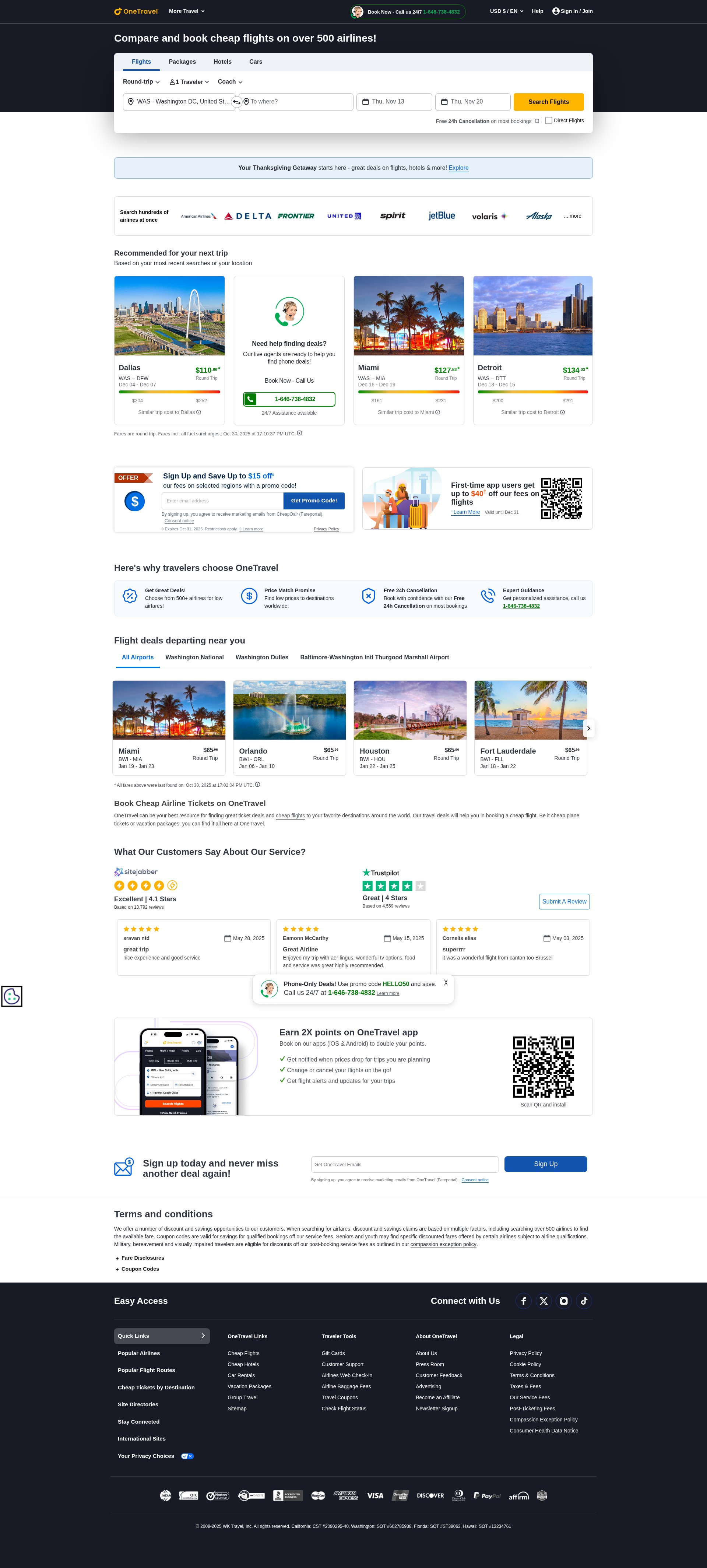This screenshot has height=1568, width=707.
Task: Select the Packages tab
Action: (x=182, y=62)
